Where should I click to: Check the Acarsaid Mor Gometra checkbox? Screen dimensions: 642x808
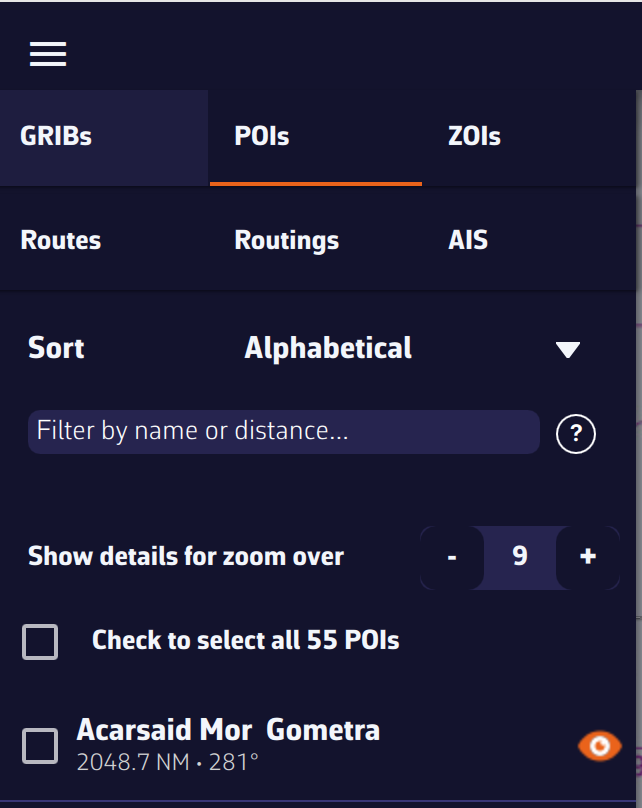(x=40, y=745)
